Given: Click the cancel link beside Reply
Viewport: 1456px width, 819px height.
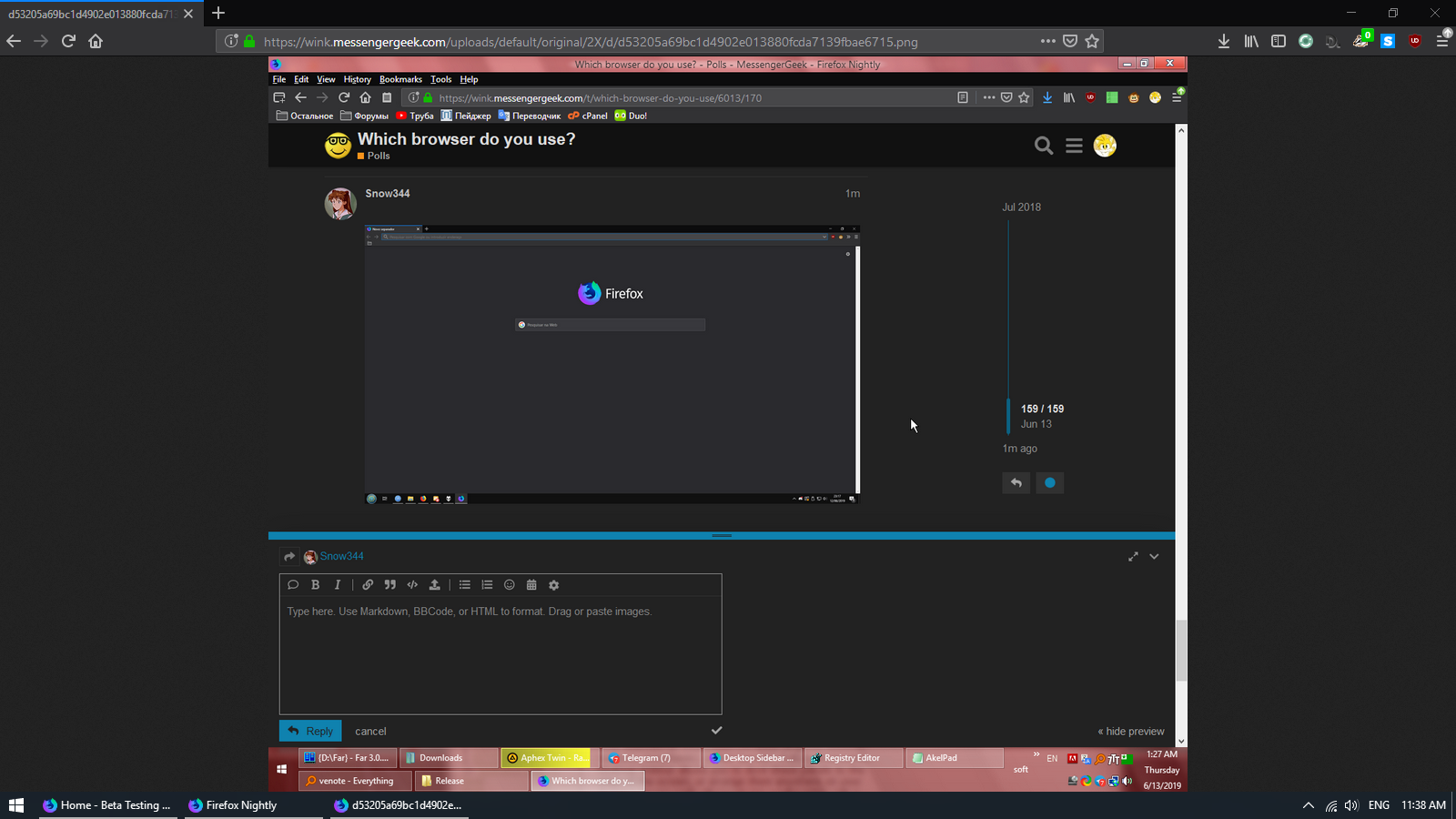Looking at the screenshot, I should pyautogui.click(x=370, y=731).
